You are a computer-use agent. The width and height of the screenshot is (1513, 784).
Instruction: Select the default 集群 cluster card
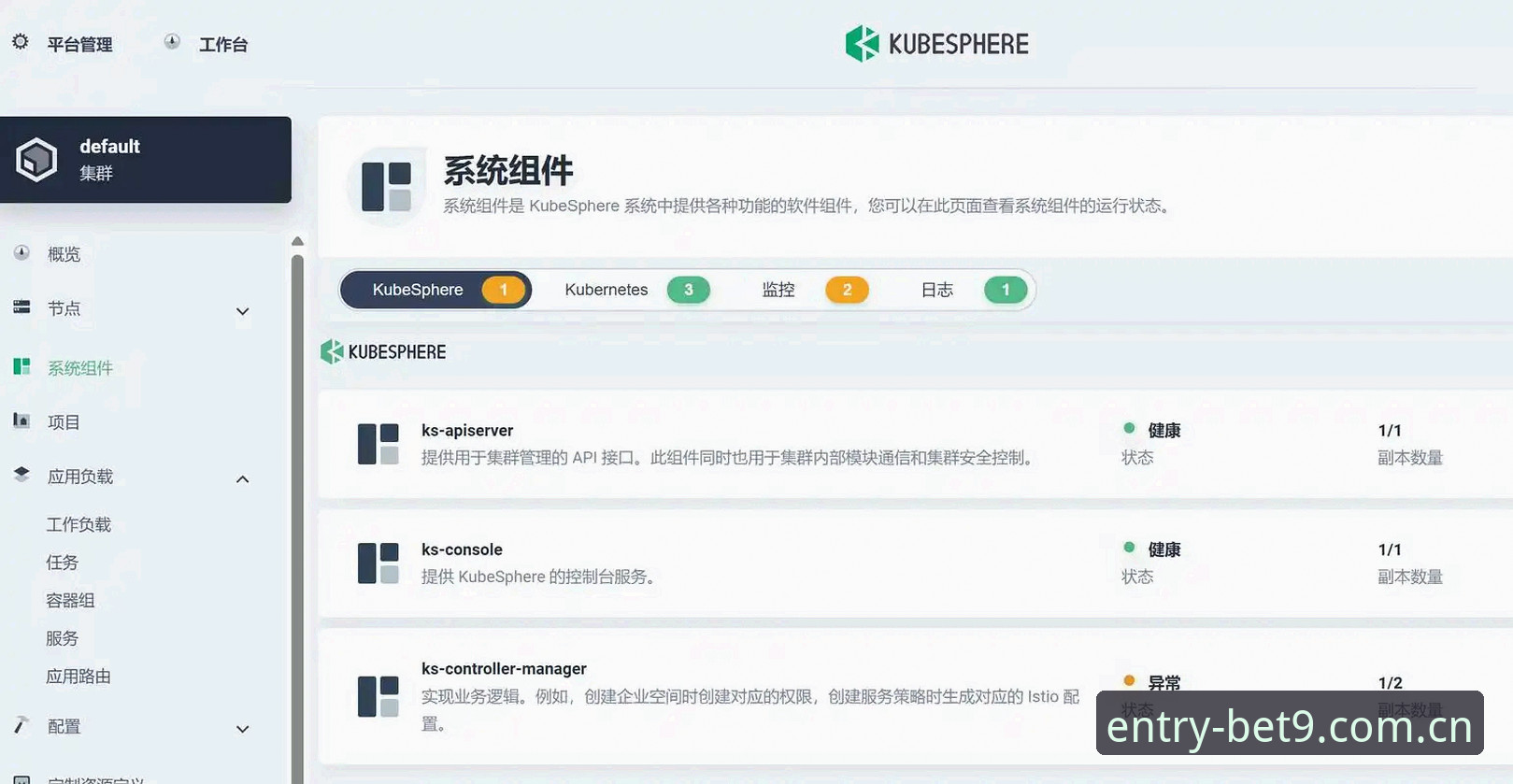coord(146,160)
